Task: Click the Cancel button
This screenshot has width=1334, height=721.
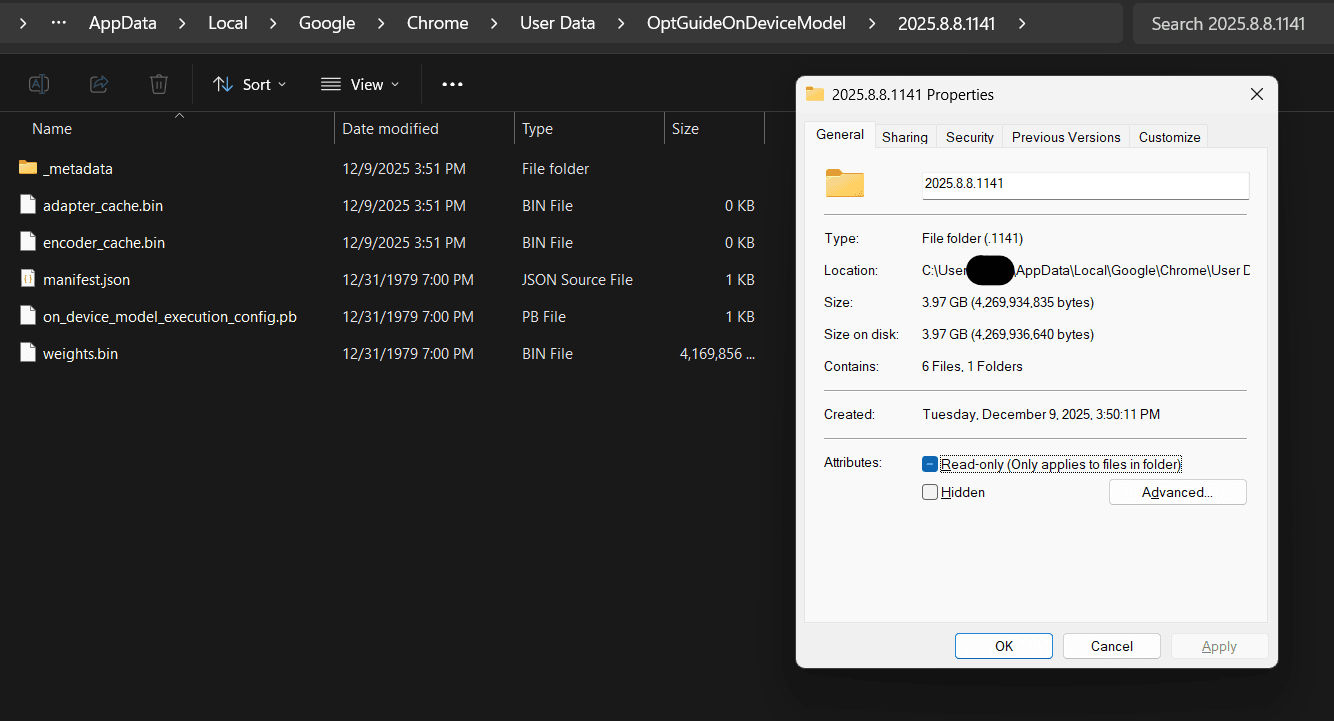Action: pos(1112,646)
